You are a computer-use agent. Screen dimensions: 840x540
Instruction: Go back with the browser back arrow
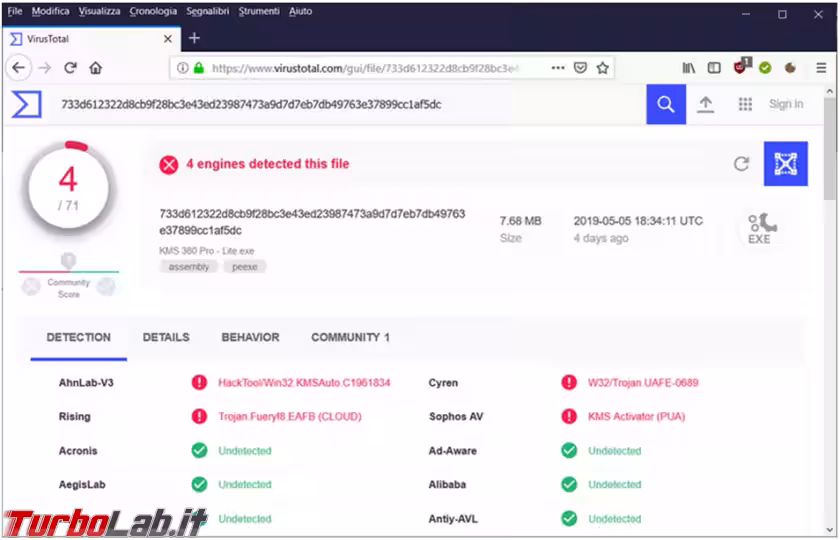[x=19, y=68]
